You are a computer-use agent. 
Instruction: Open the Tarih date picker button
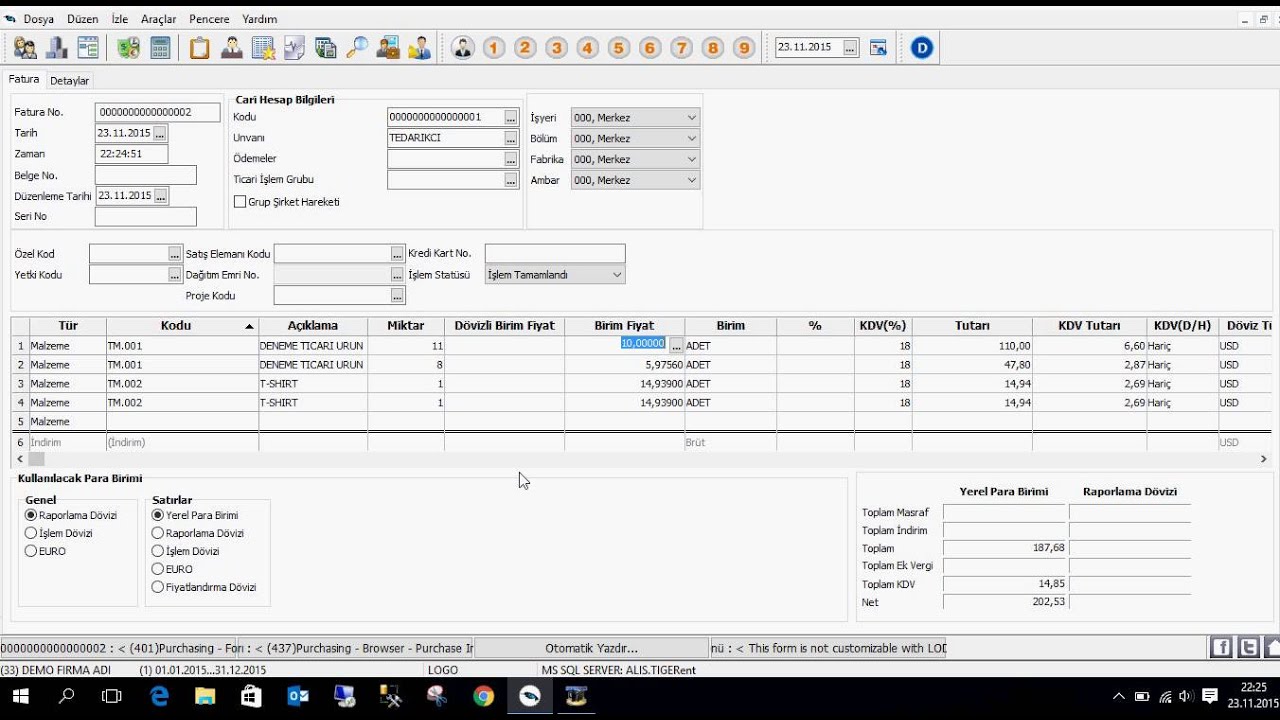pos(160,133)
